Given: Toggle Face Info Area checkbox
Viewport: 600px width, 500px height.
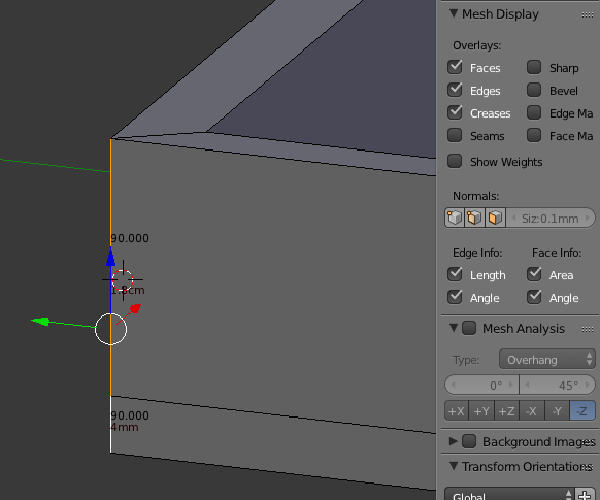Looking at the screenshot, I should click(534, 274).
